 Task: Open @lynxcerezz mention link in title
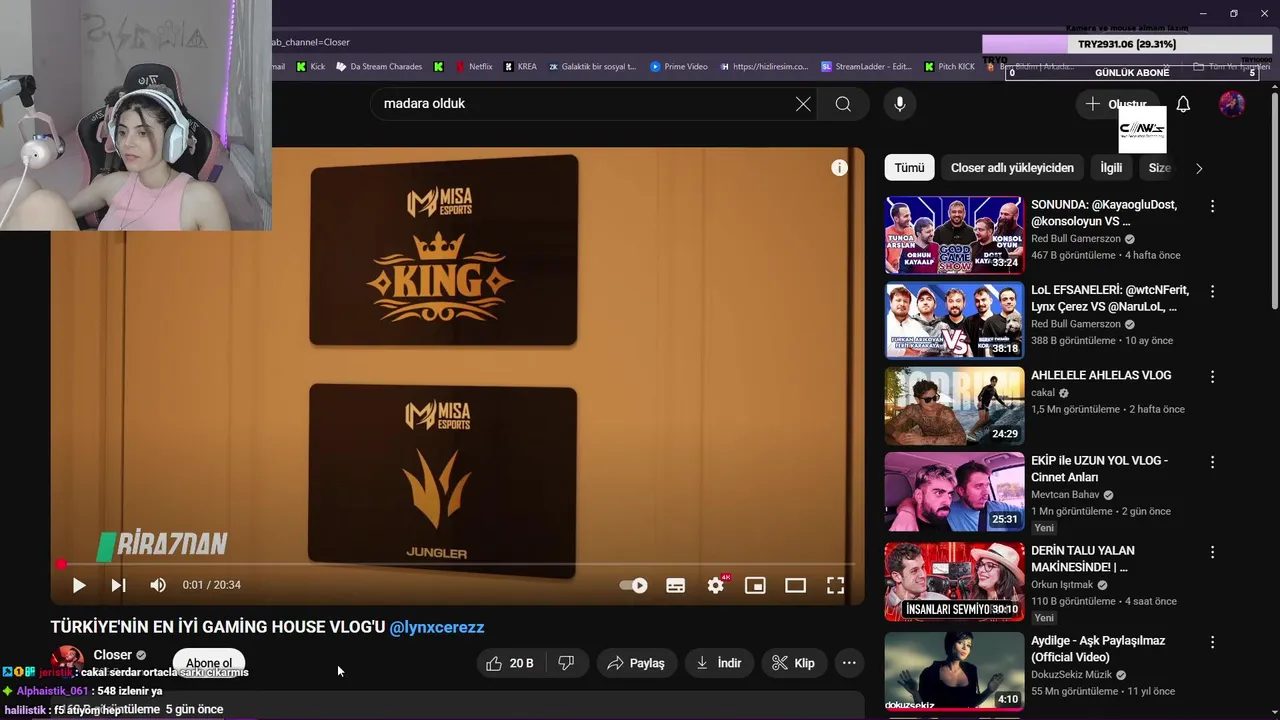point(437,627)
